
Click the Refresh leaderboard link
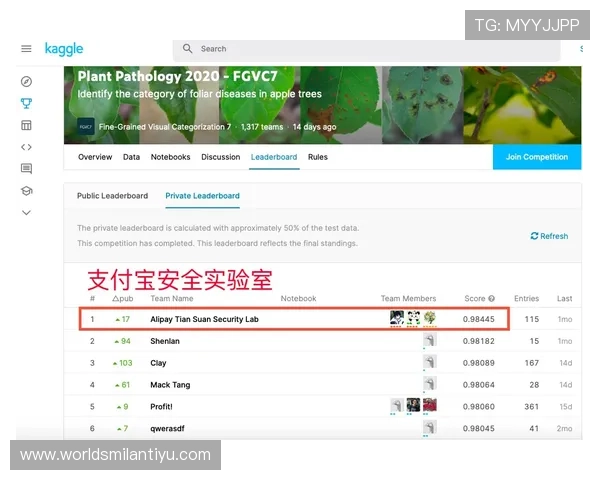[549, 236]
